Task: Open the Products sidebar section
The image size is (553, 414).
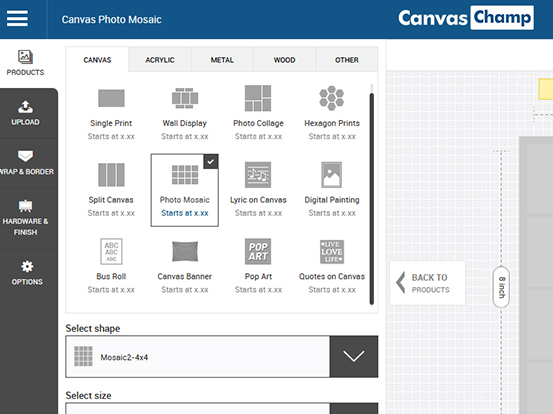Action: [25, 63]
